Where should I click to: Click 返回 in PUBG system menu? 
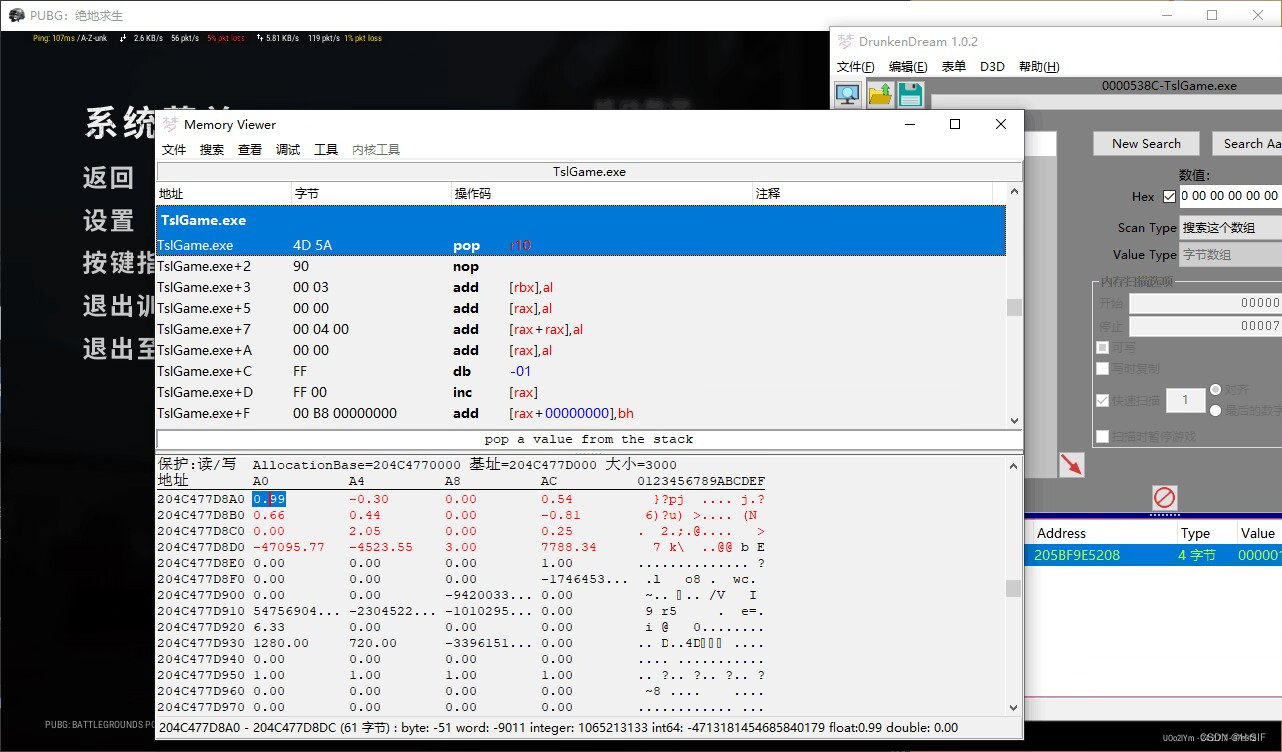point(108,178)
